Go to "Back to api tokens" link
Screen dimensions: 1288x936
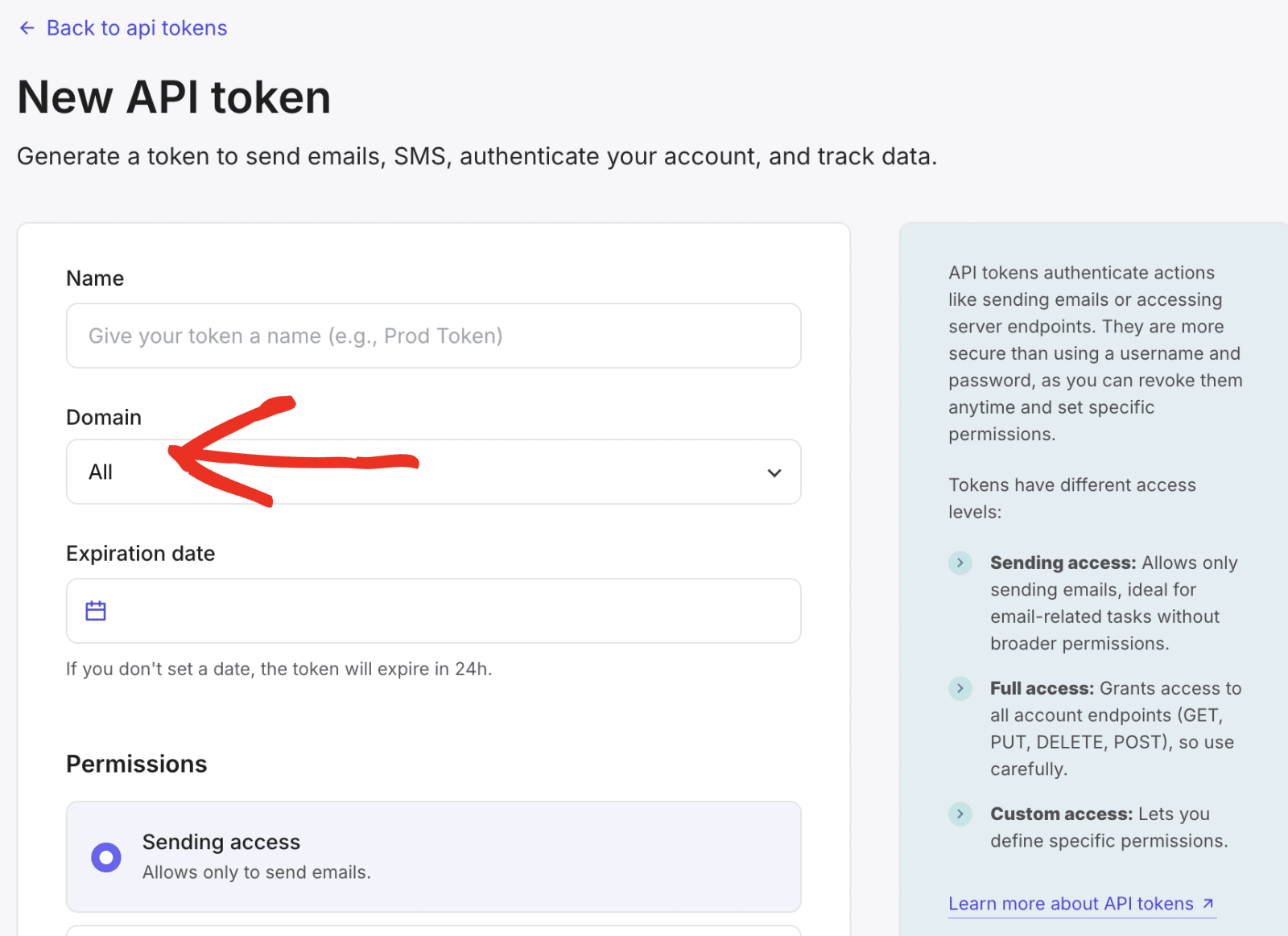pos(136,28)
